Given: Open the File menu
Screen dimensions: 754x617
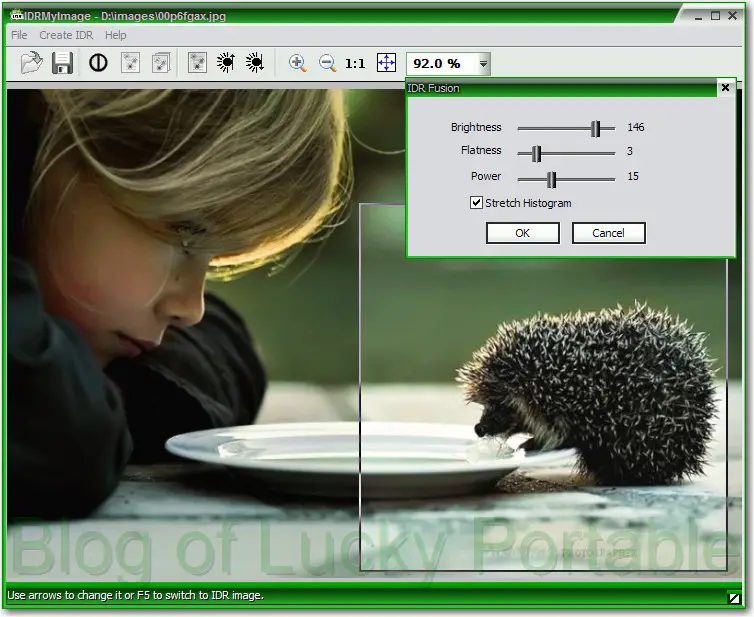Looking at the screenshot, I should tap(19, 35).
